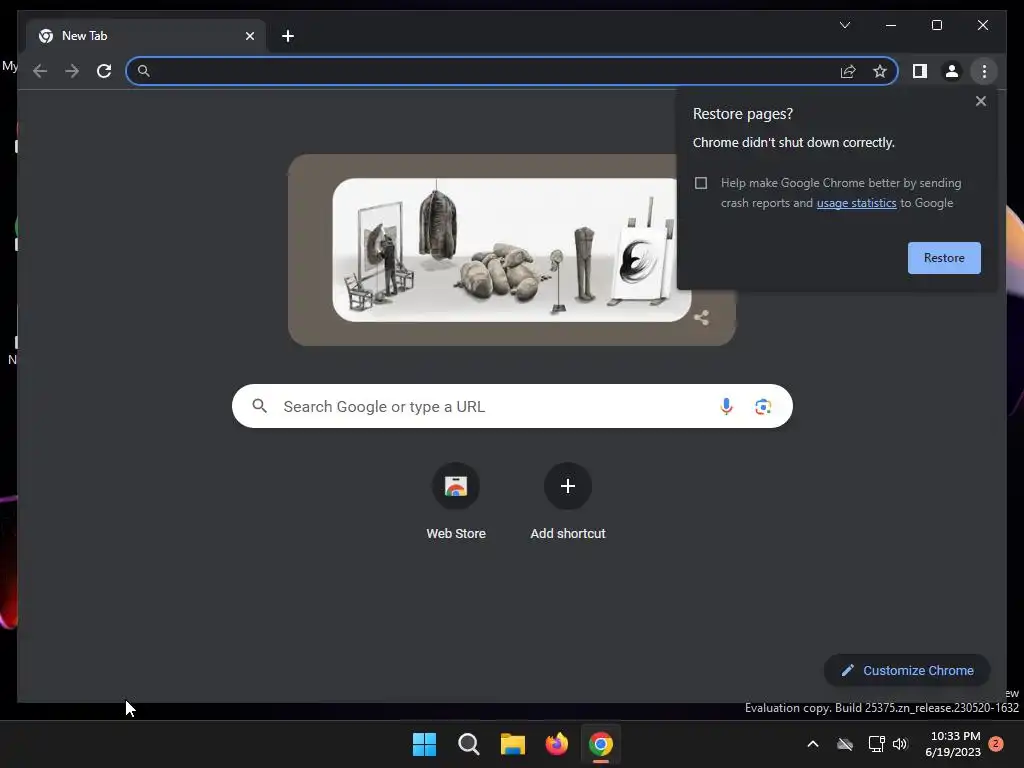This screenshot has height=768, width=1024.
Task: Open network status tray icon
Action: 876,744
